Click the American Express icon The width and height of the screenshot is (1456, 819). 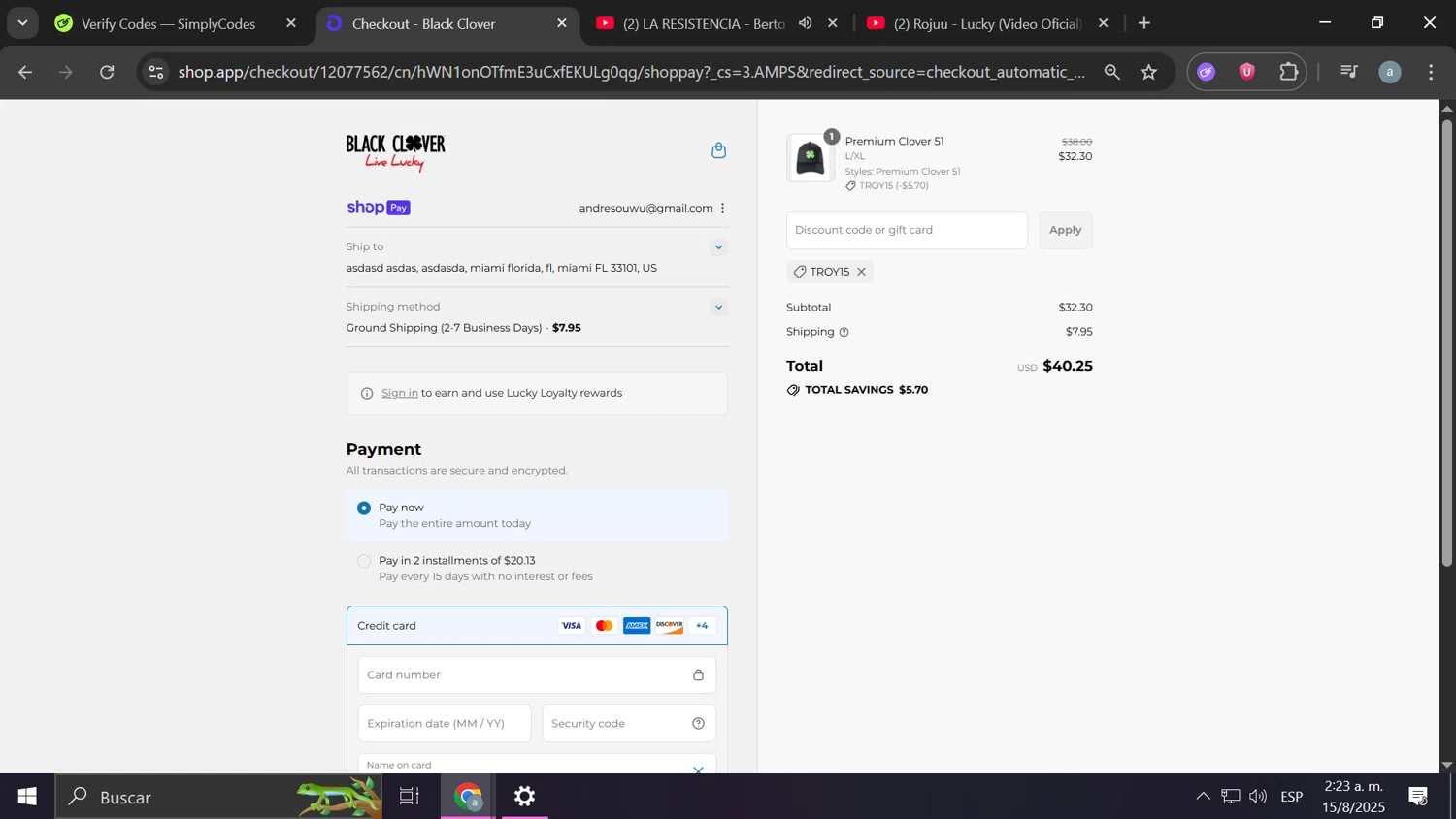point(637,626)
